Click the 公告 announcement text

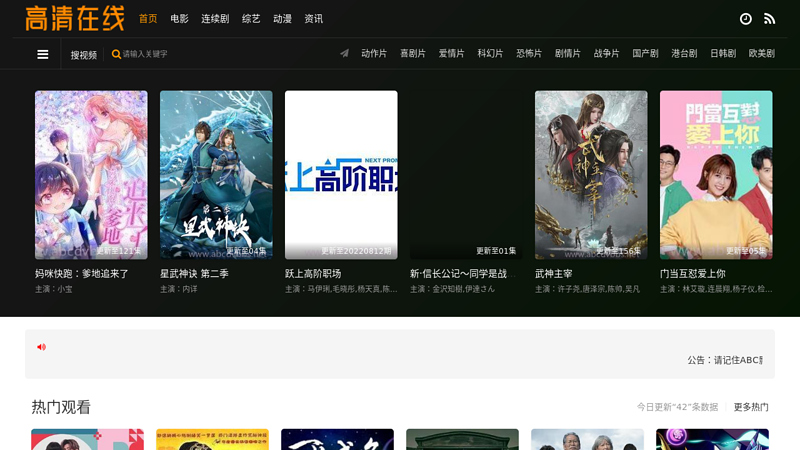coord(725,360)
